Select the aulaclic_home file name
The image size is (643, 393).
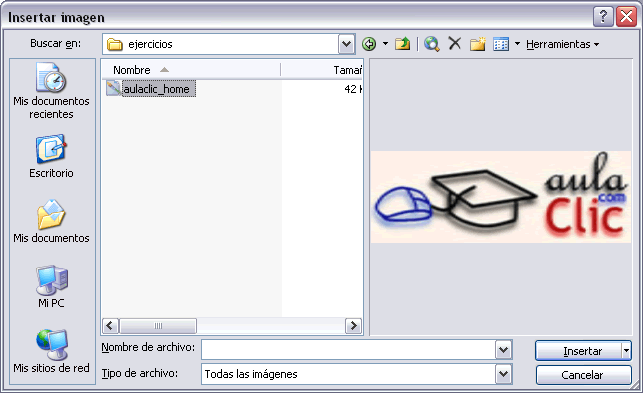[x=159, y=89]
